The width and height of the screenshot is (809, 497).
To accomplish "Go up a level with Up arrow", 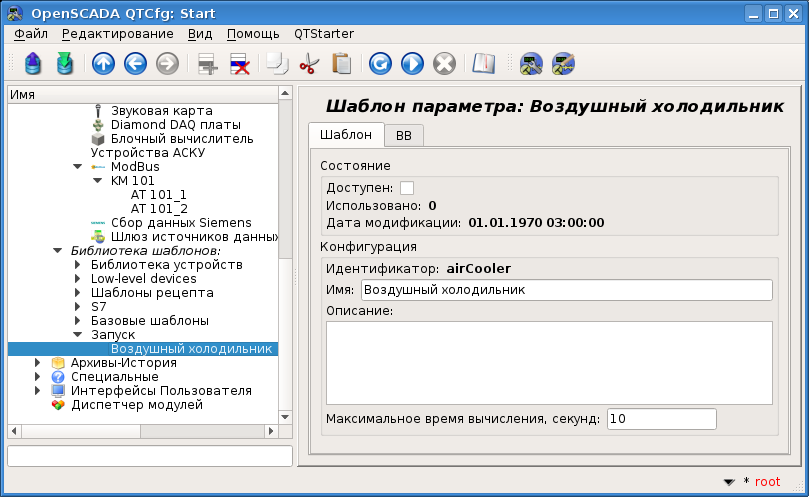I will tap(103, 64).
